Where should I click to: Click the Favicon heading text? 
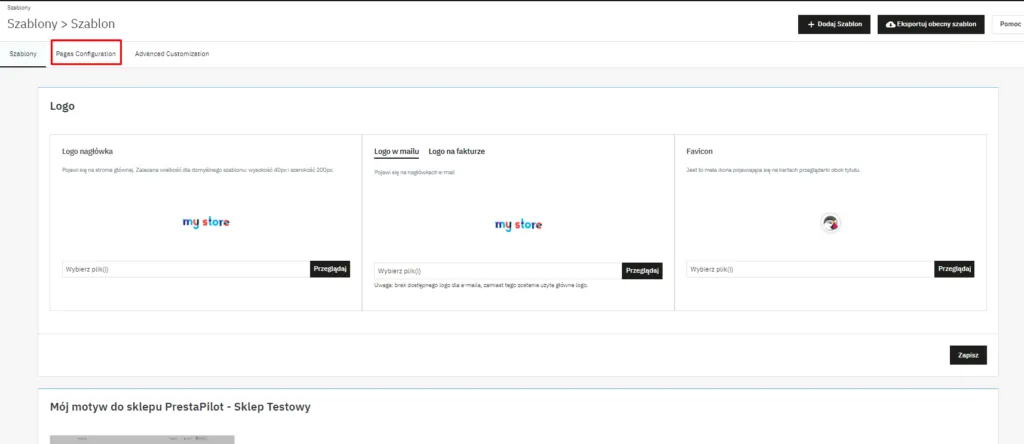(699, 151)
